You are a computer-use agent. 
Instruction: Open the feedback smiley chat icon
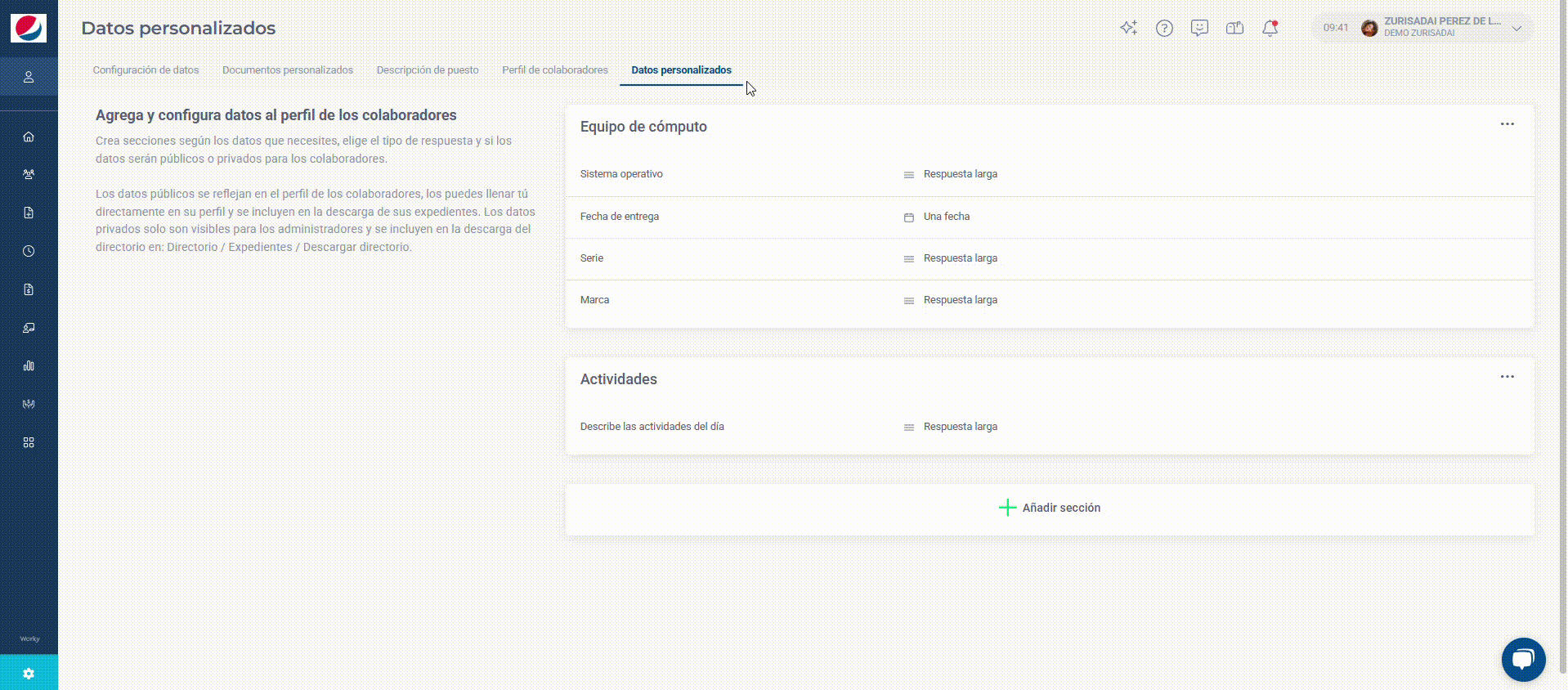pos(1199,28)
